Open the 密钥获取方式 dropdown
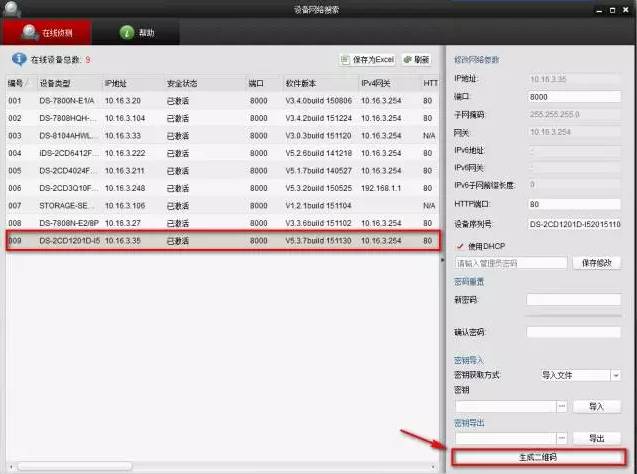The width and height of the screenshot is (637, 474). (x=616, y=375)
